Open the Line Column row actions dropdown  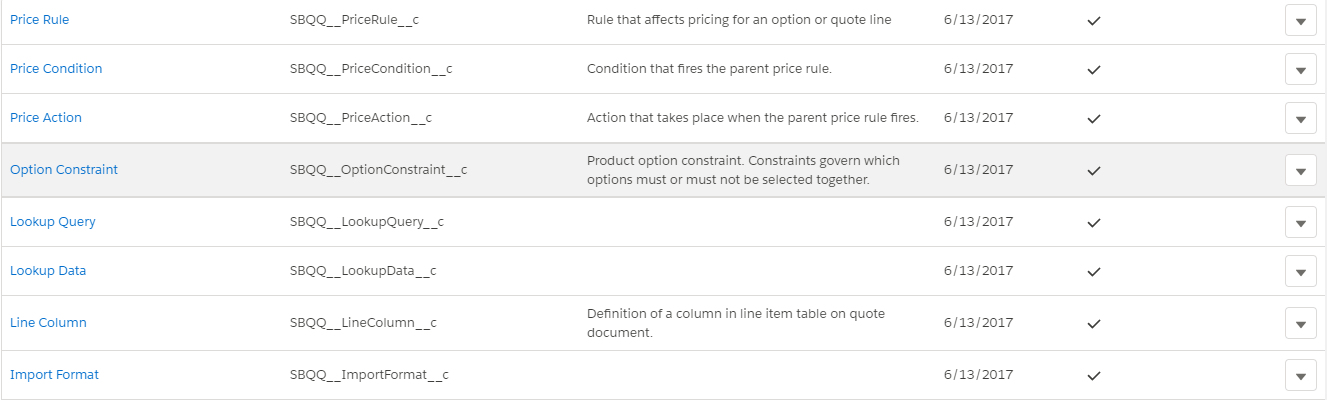(1300, 323)
